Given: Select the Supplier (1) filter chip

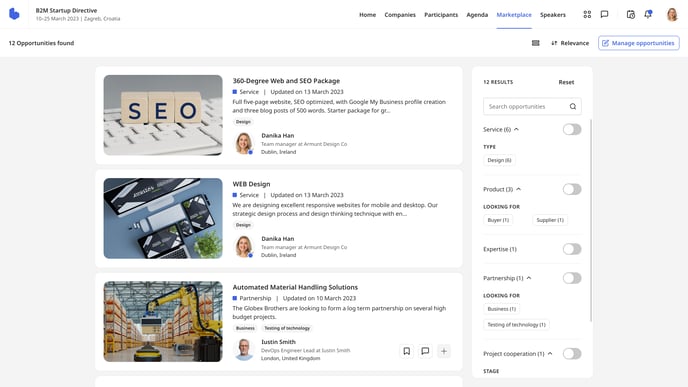Looking at the screenshot, I should [550, 220].
